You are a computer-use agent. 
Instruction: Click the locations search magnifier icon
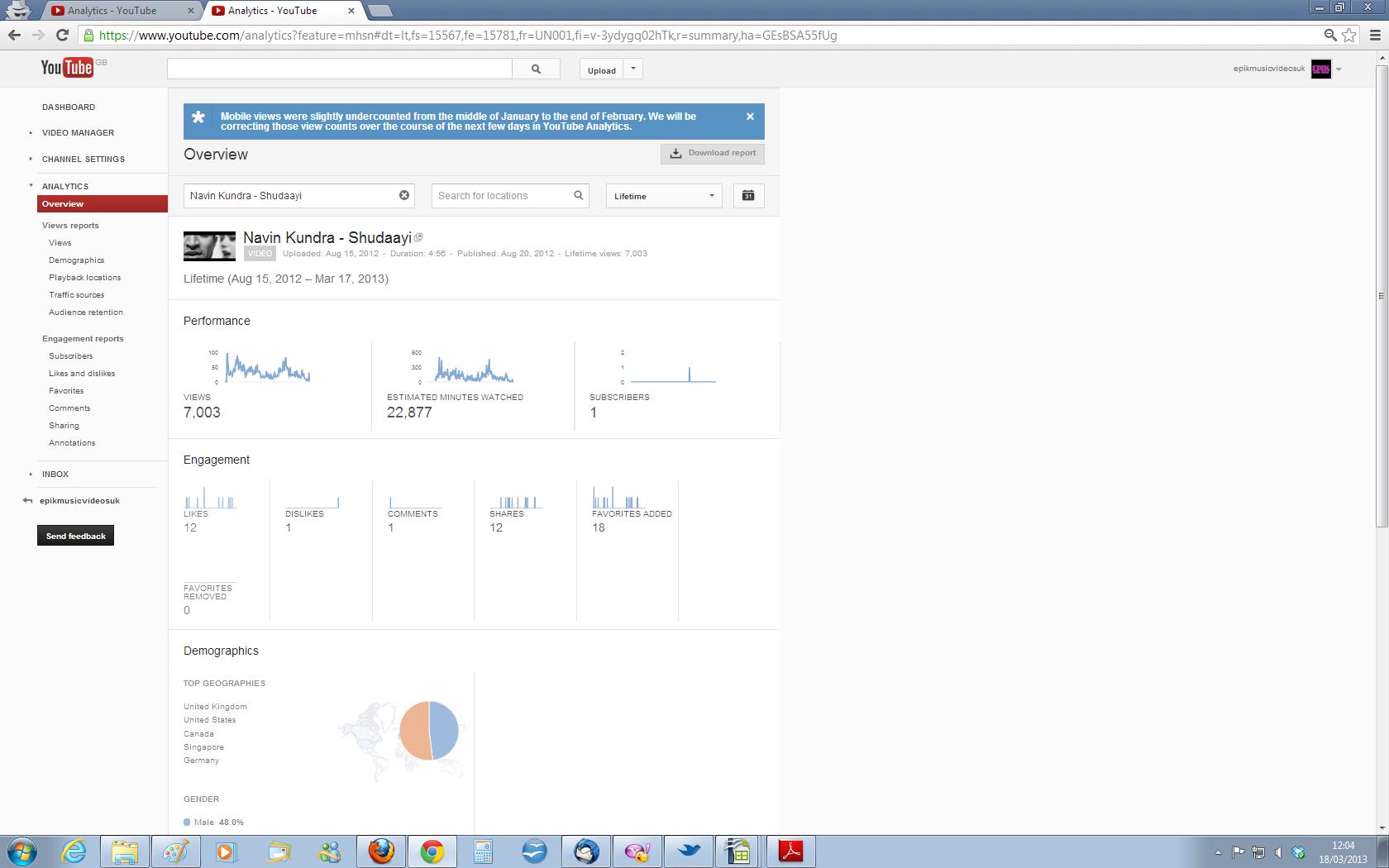(x=579, y=196)
